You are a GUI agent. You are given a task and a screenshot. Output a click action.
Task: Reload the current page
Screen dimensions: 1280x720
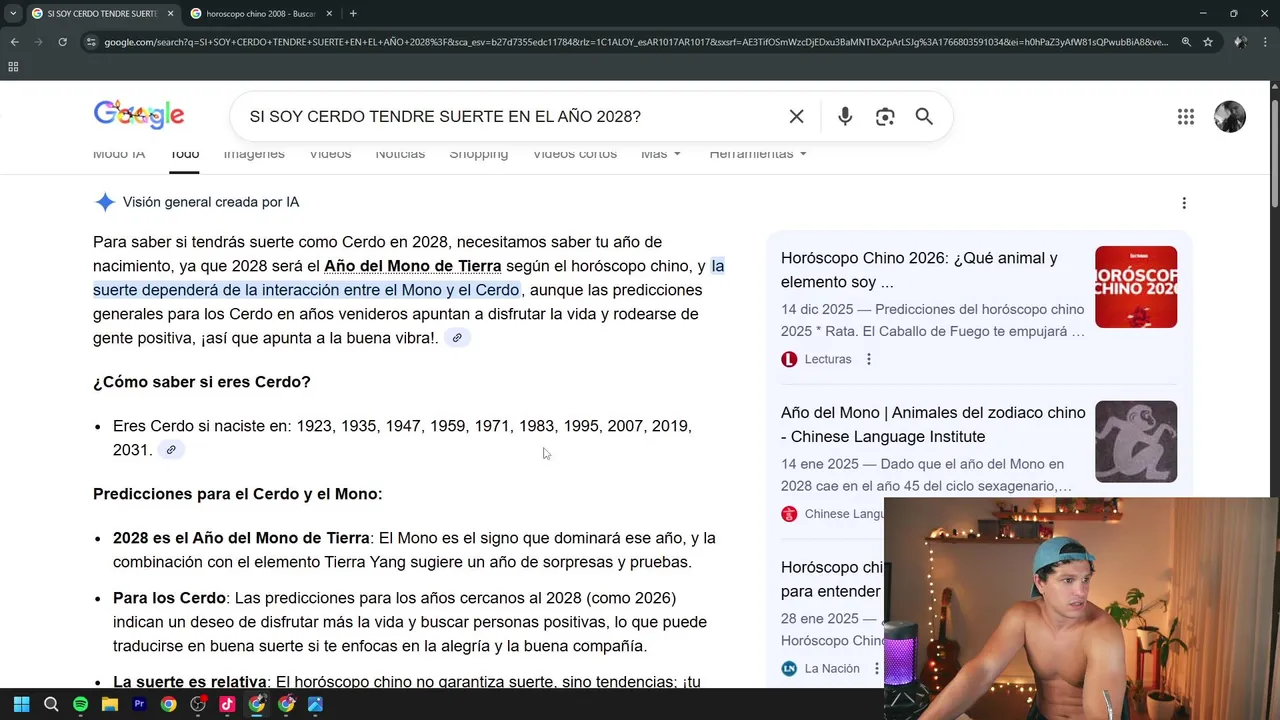[x=62, y=42]
